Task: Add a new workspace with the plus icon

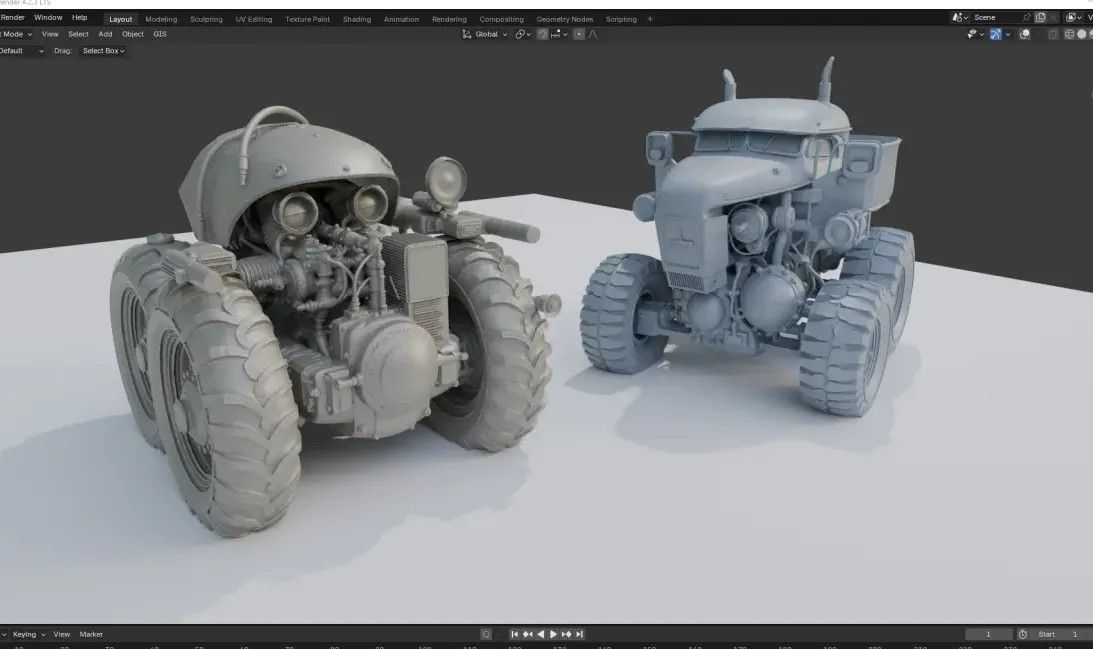Action: pos(650,19)
